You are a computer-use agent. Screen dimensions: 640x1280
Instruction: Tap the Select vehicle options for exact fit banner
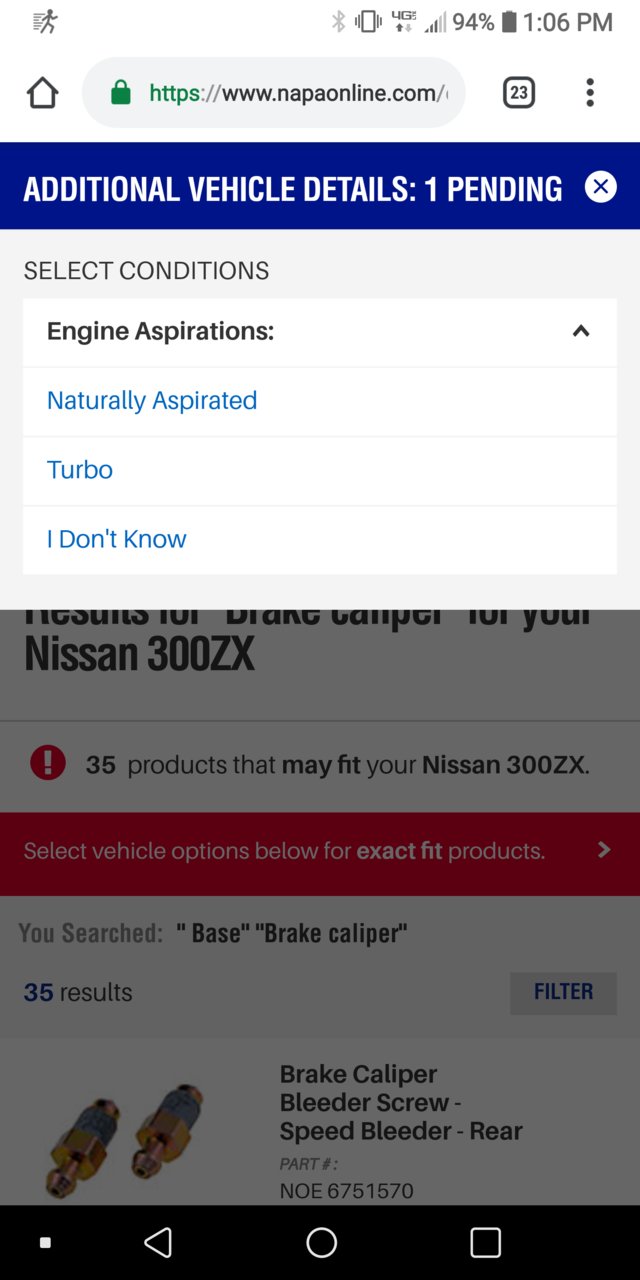pyautogui.click(x=320, y=853)
